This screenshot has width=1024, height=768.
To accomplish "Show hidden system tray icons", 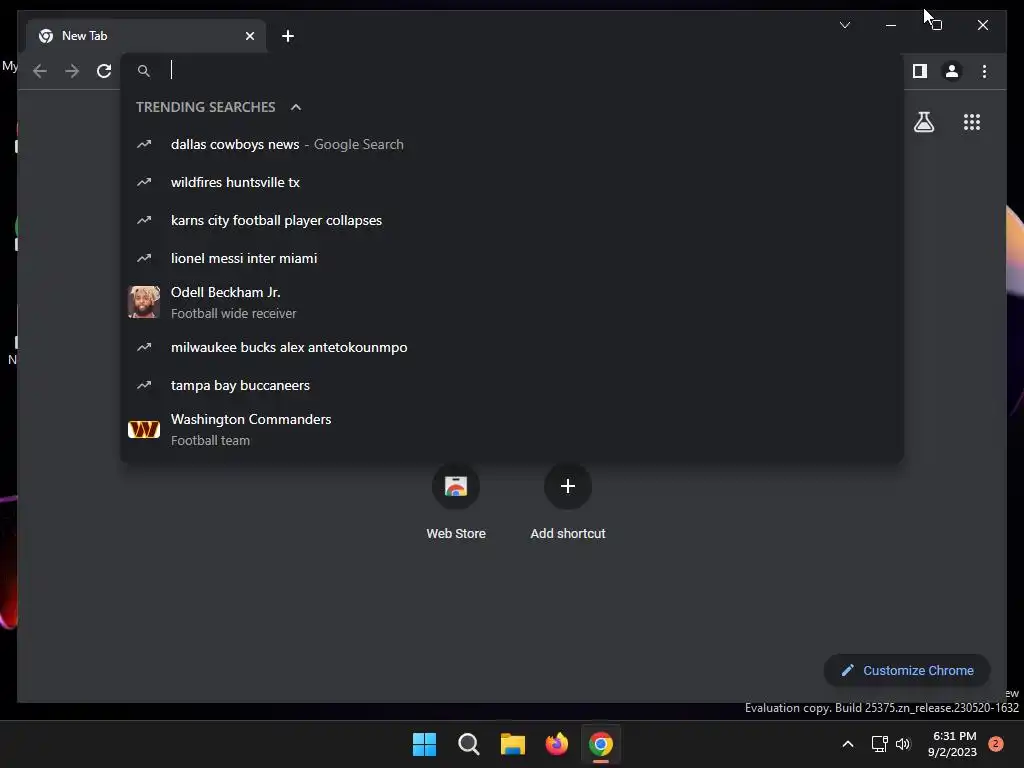I will pos(848,744).
